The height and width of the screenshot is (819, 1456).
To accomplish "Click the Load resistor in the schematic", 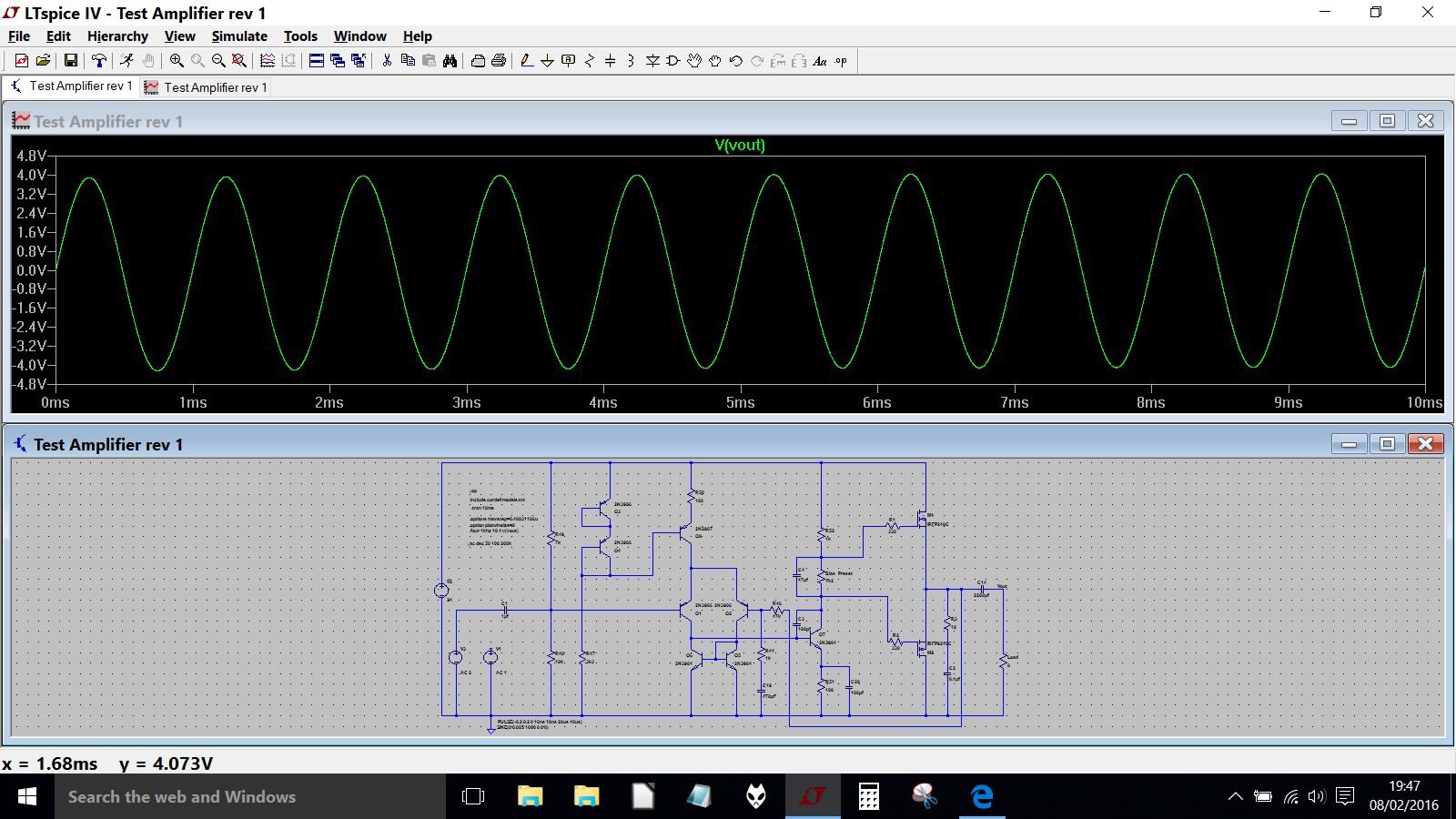I will point(1004,660).
